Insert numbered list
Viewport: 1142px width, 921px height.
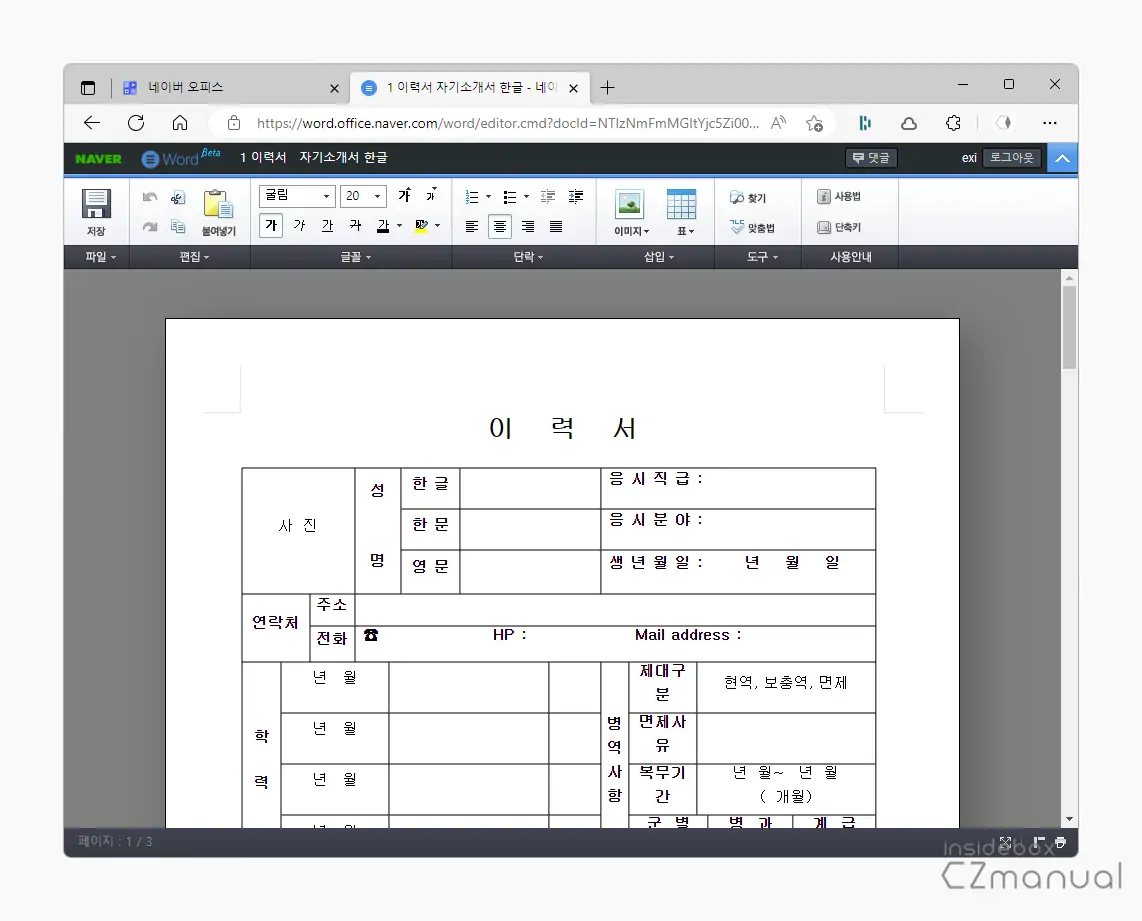click(472, 197)
